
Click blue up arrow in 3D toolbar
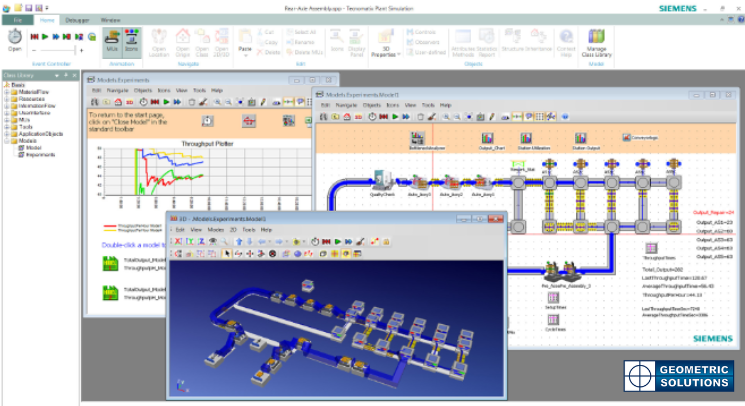(239, 242)
